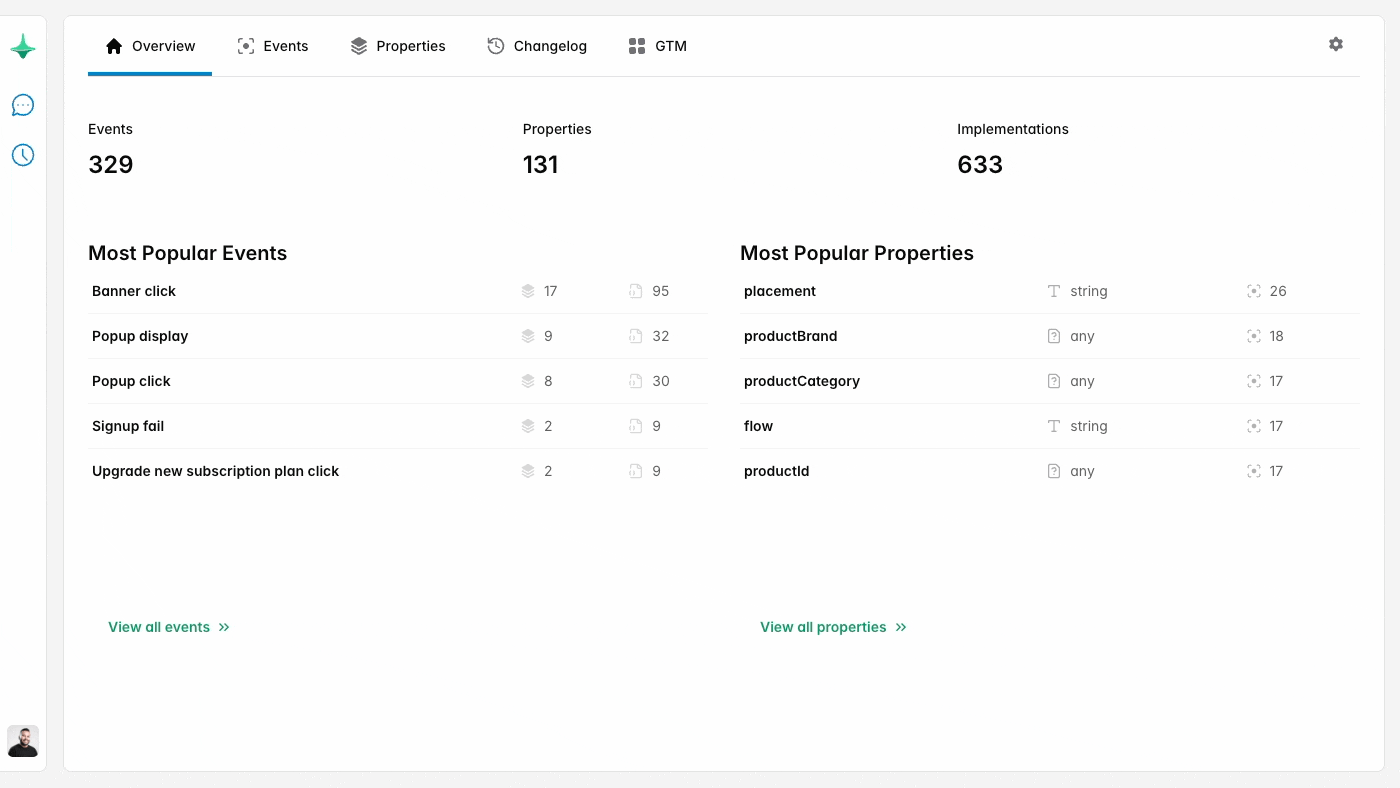Click the layers icon beside Banner click
1400x788 pixels.
click(x=528, y=291)
